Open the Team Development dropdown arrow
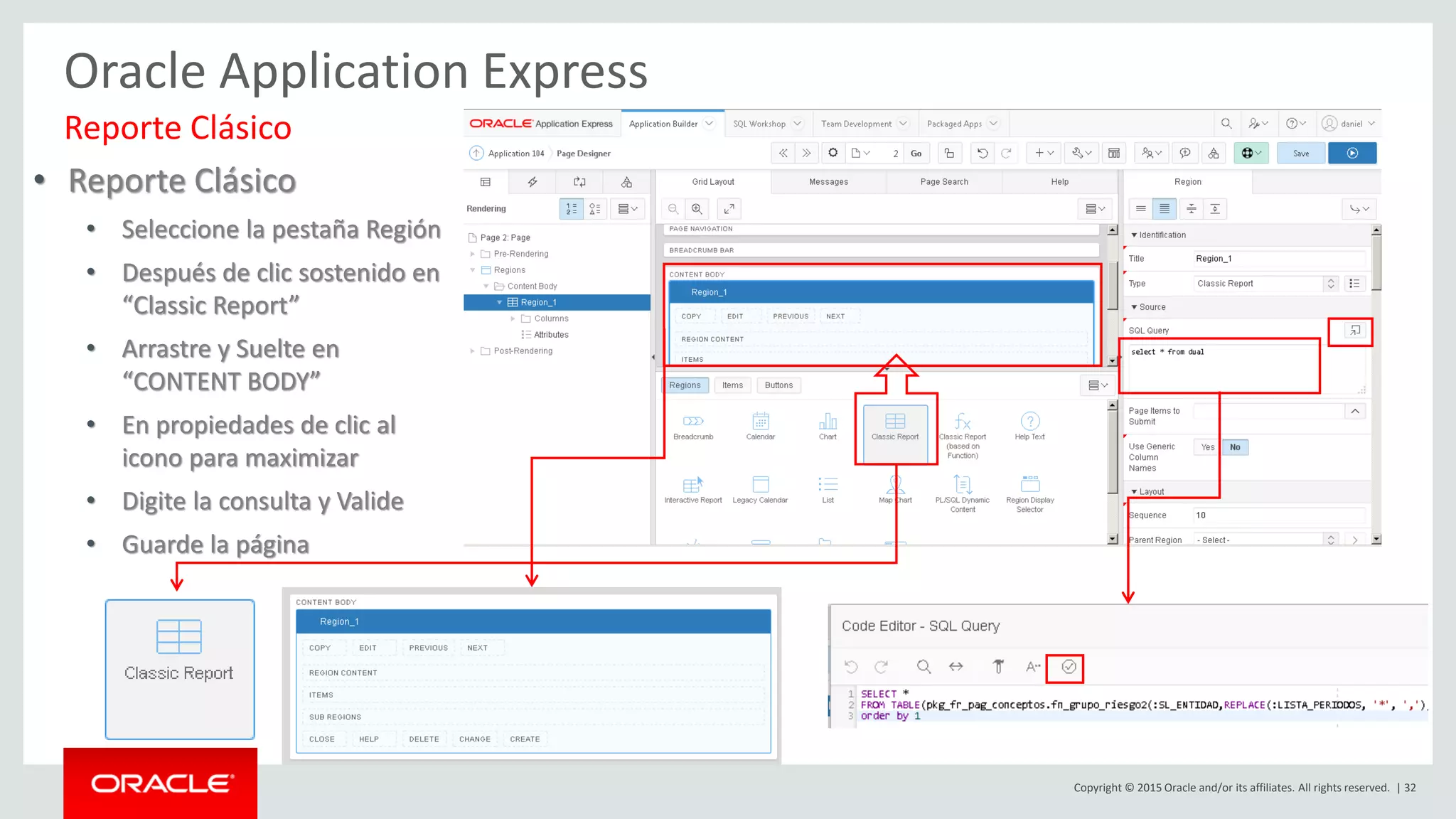Screen dimensions: 1456x819 [903, 124]
